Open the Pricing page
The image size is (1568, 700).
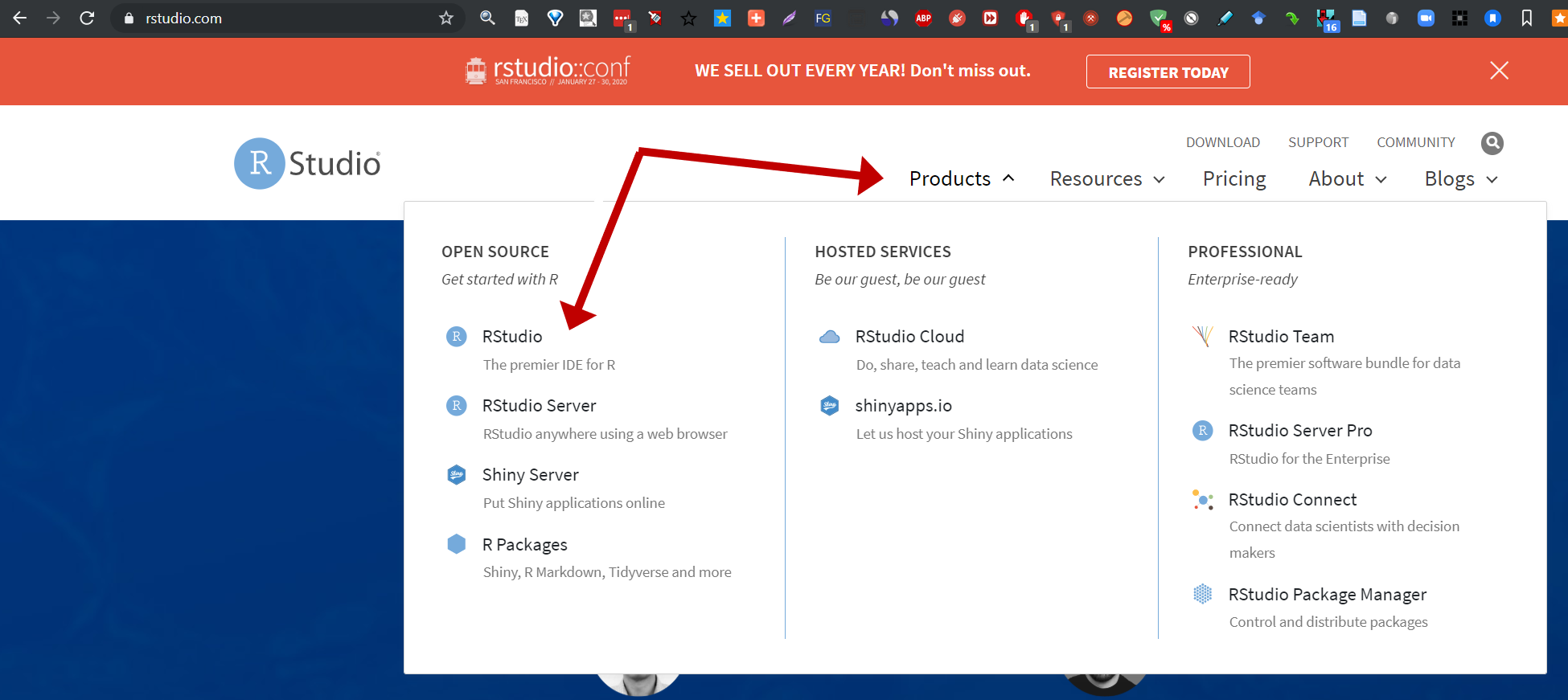coord(1234,178)
